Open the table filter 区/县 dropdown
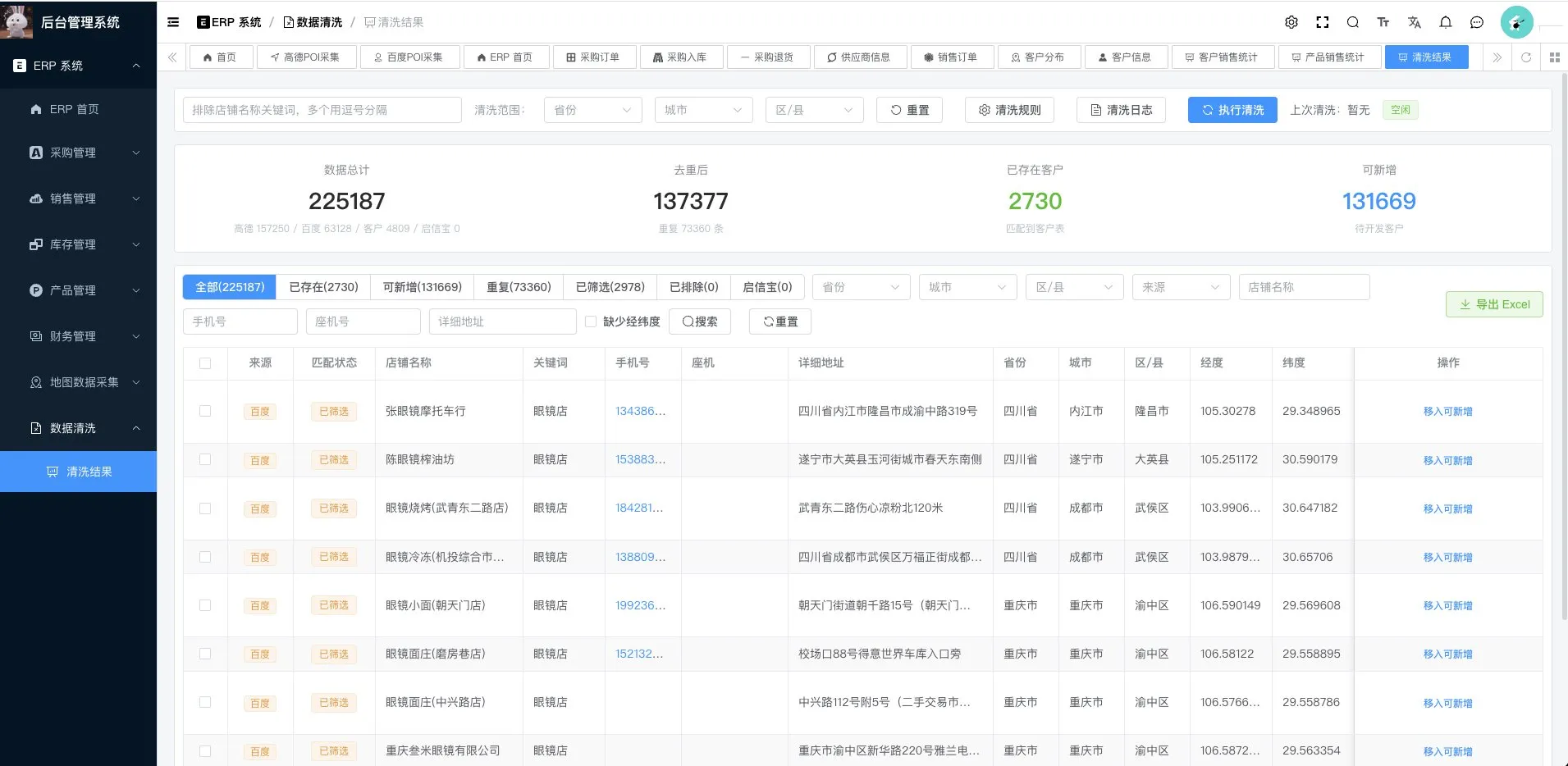Viewport: 1568px width, 766px height. click(1074, 287)
